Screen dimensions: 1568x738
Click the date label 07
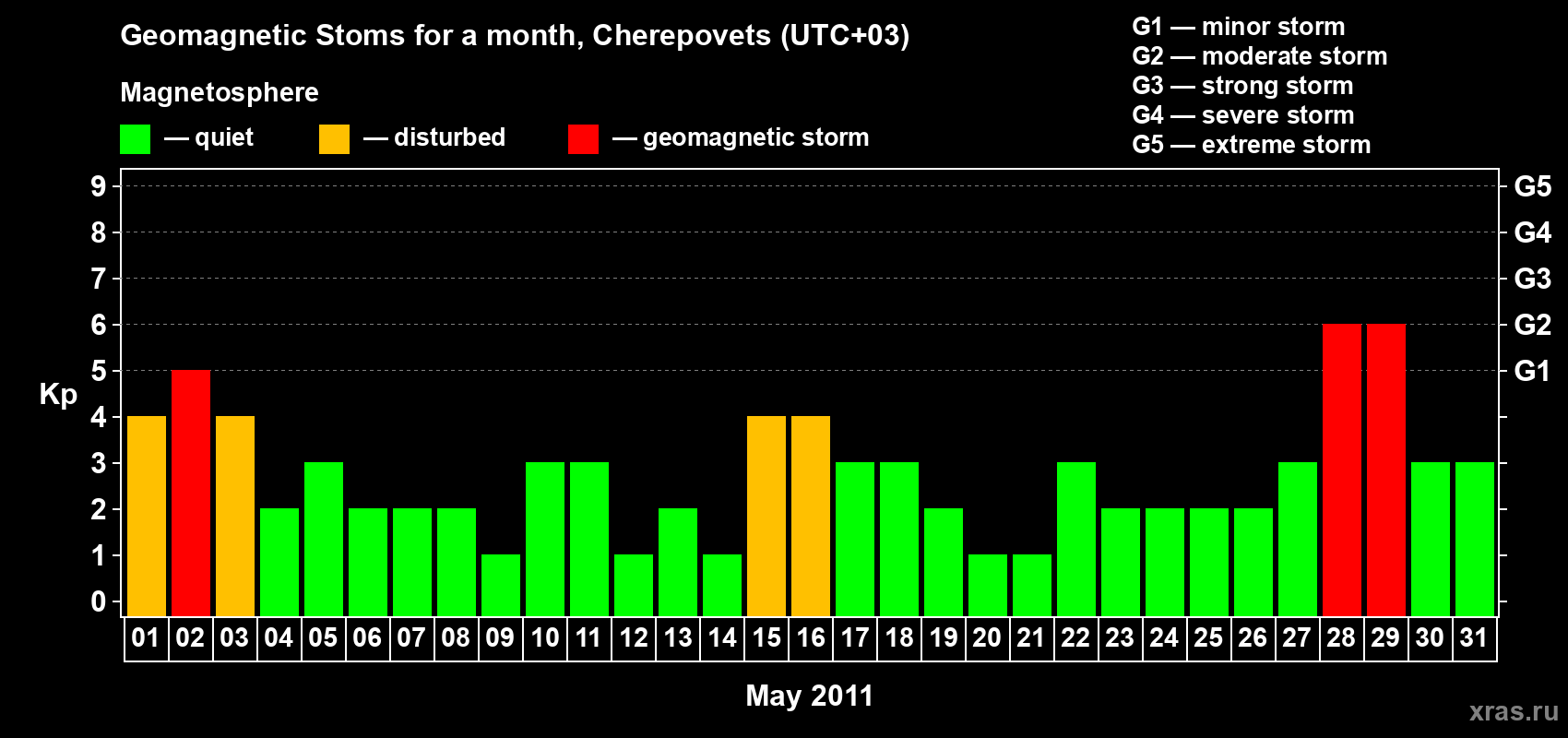point(411,637)
